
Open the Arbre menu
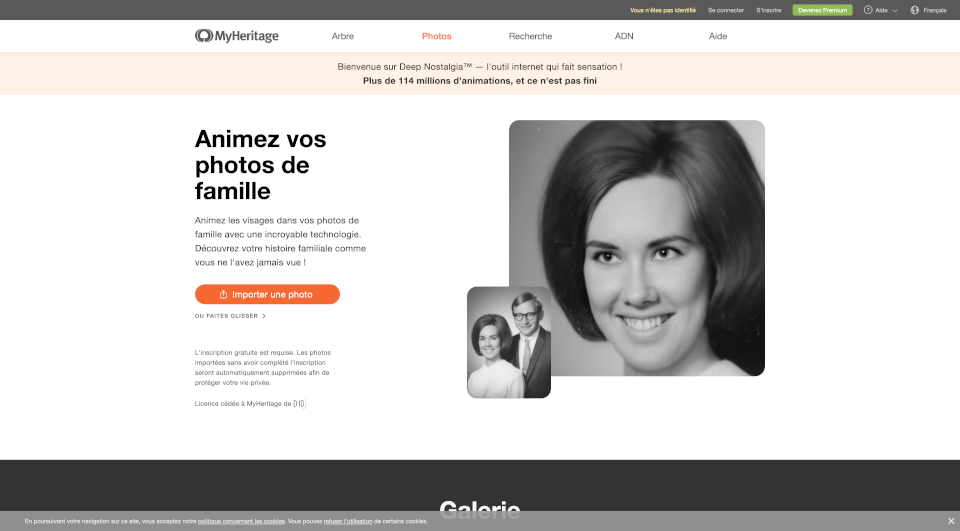(343, 36)
